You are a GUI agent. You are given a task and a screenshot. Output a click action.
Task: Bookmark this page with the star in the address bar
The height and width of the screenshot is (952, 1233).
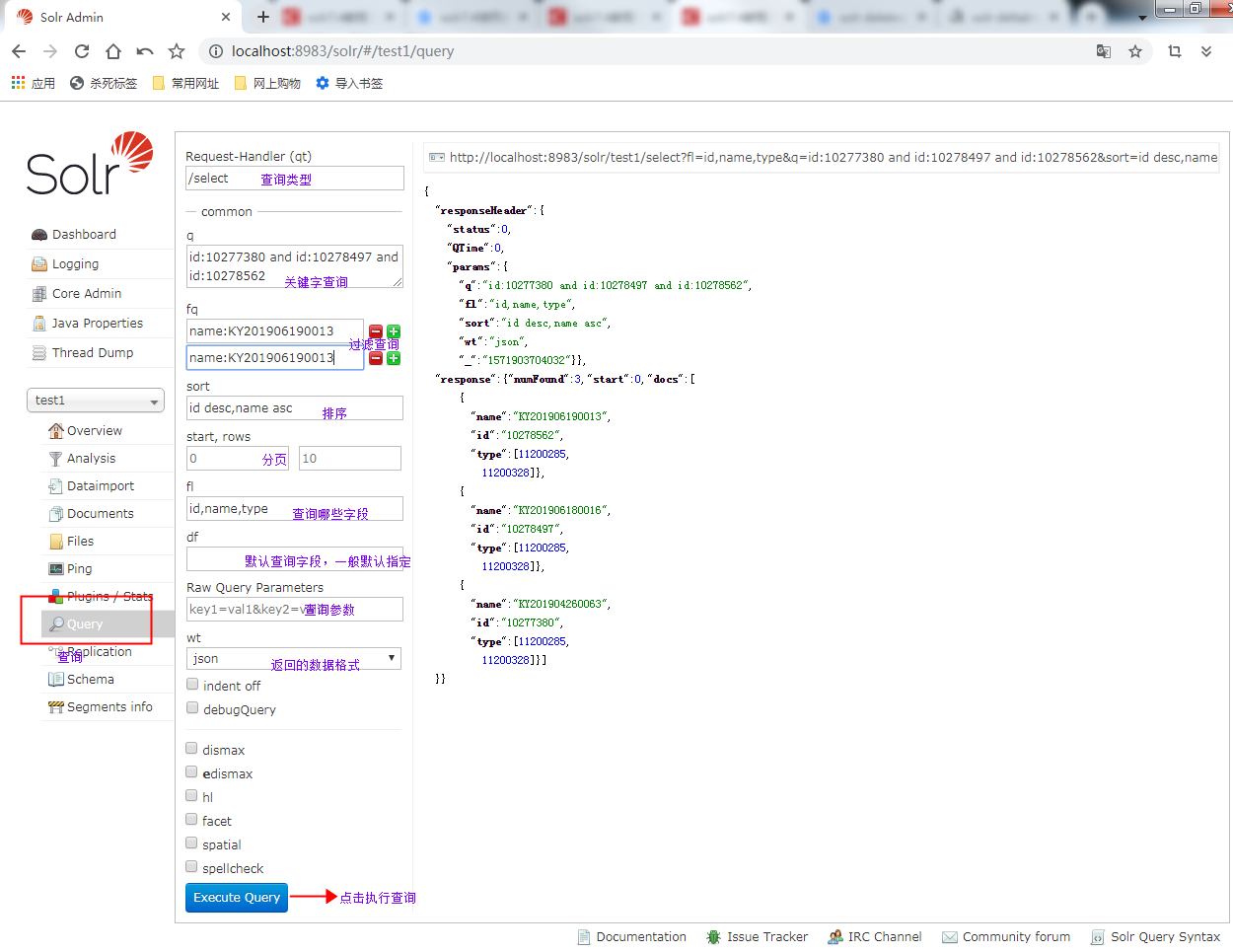coord(1135,51)
